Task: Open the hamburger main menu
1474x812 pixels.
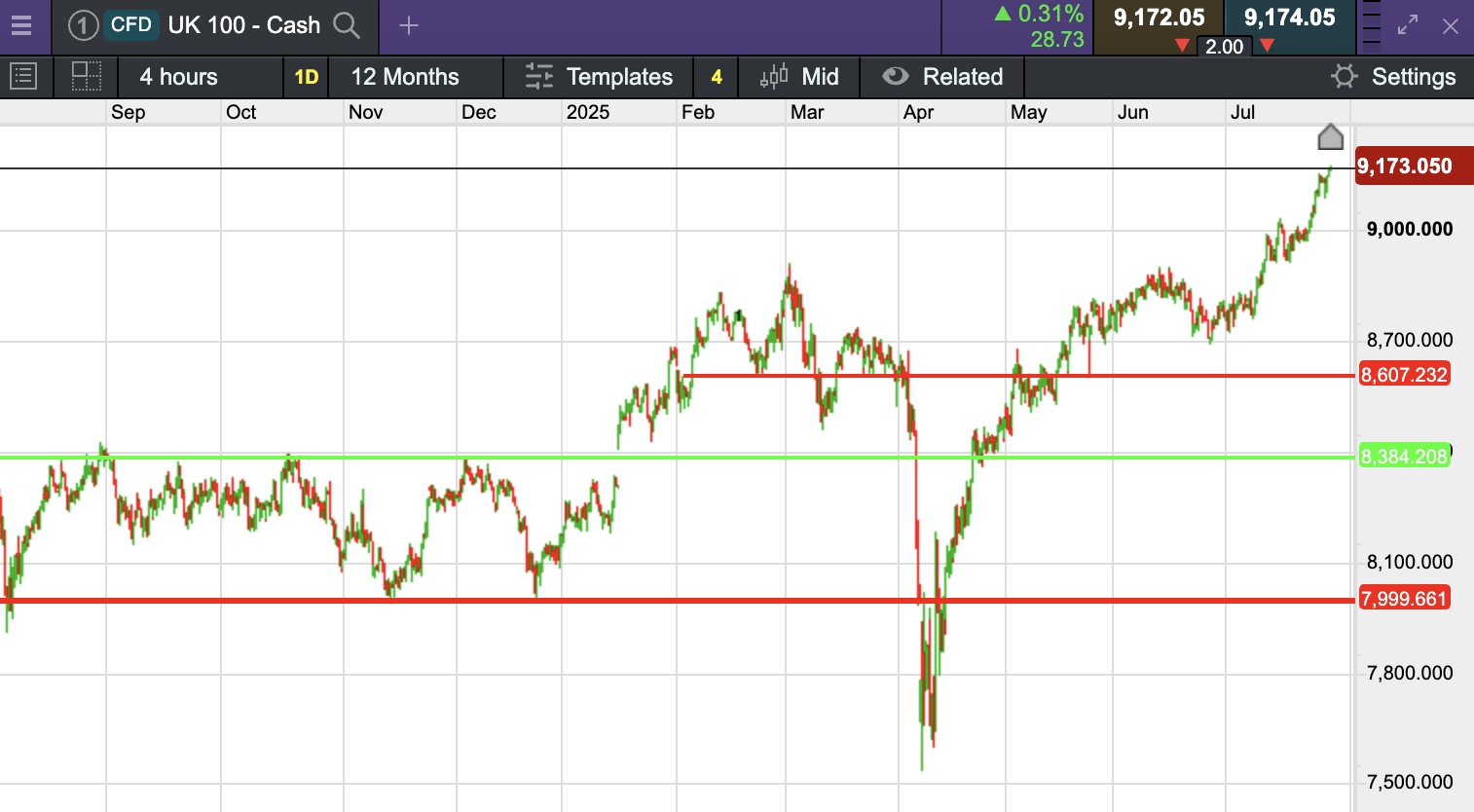Action: pyautogui.click(x=21, y=25)
